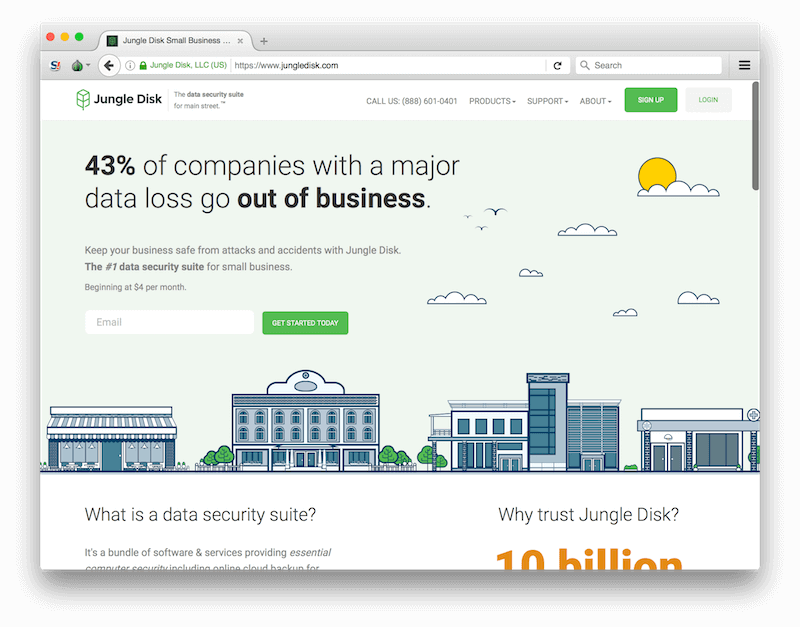Click the Get Started Today button
800x627 pixels.
click(305, 323)
